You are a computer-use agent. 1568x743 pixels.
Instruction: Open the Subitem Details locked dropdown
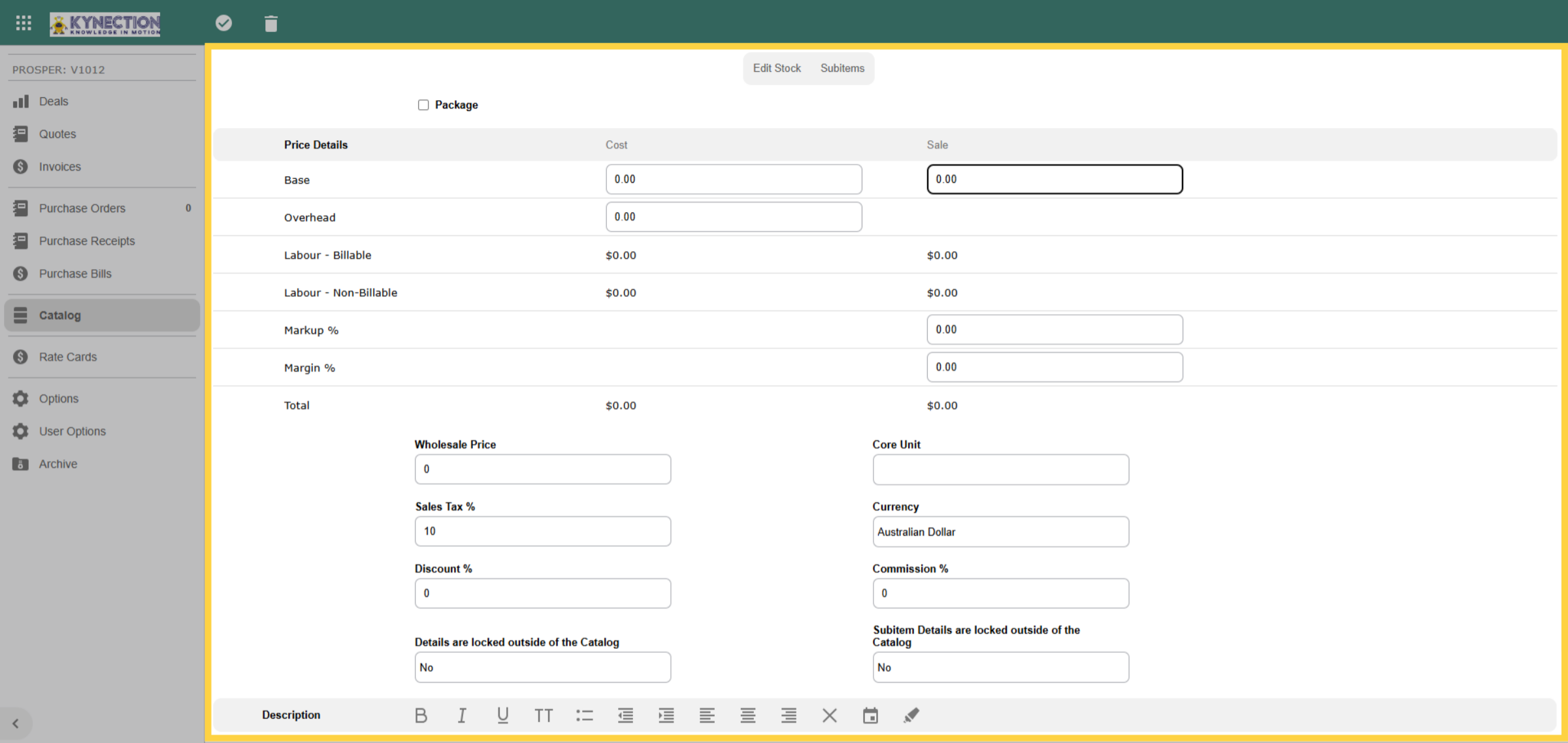pyautogui.click(x=1000, y=667)
